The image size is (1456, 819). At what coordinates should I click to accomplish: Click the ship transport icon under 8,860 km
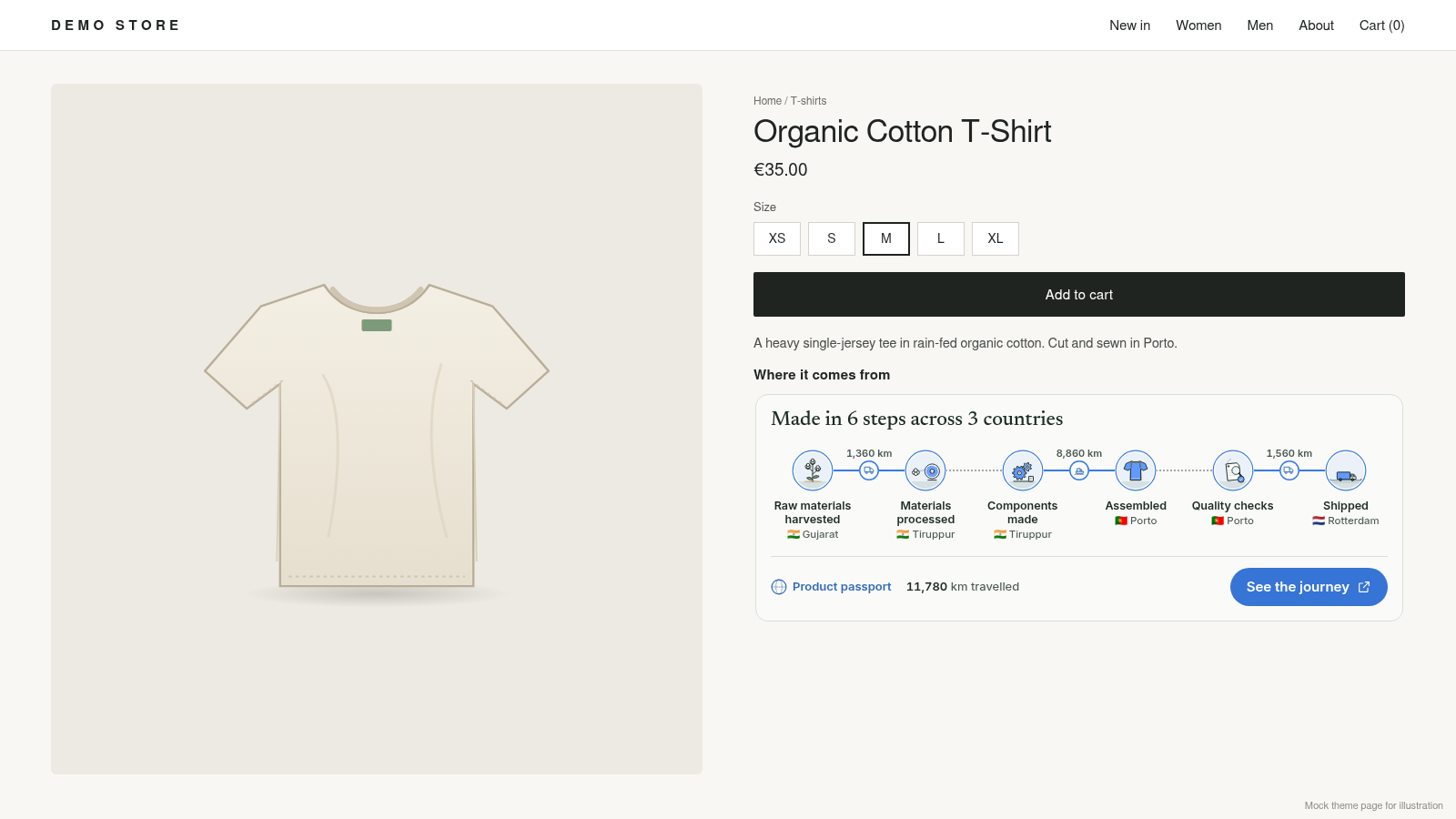pos(1079,470)
